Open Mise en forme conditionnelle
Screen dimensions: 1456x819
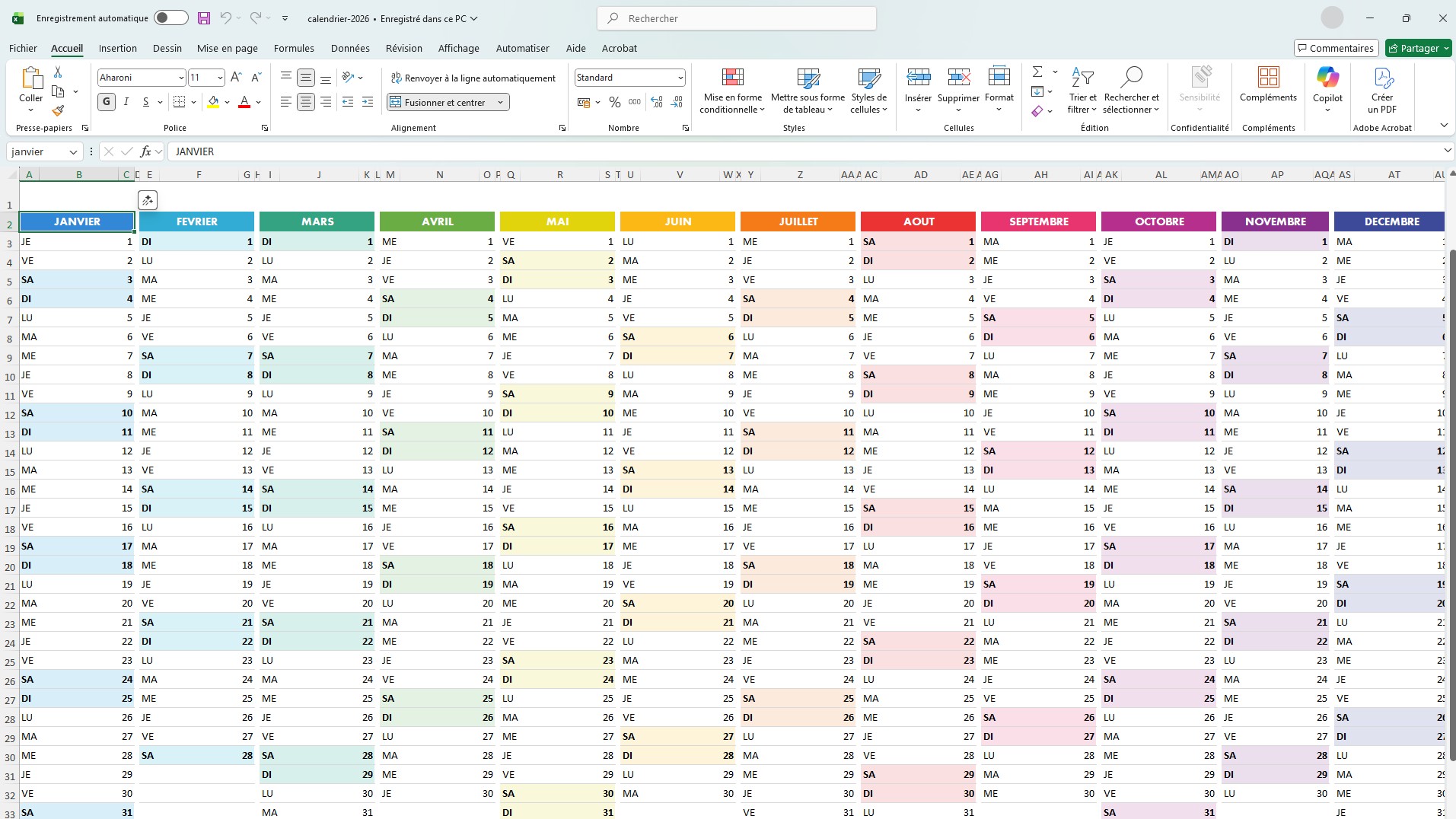tap(731, 91)
